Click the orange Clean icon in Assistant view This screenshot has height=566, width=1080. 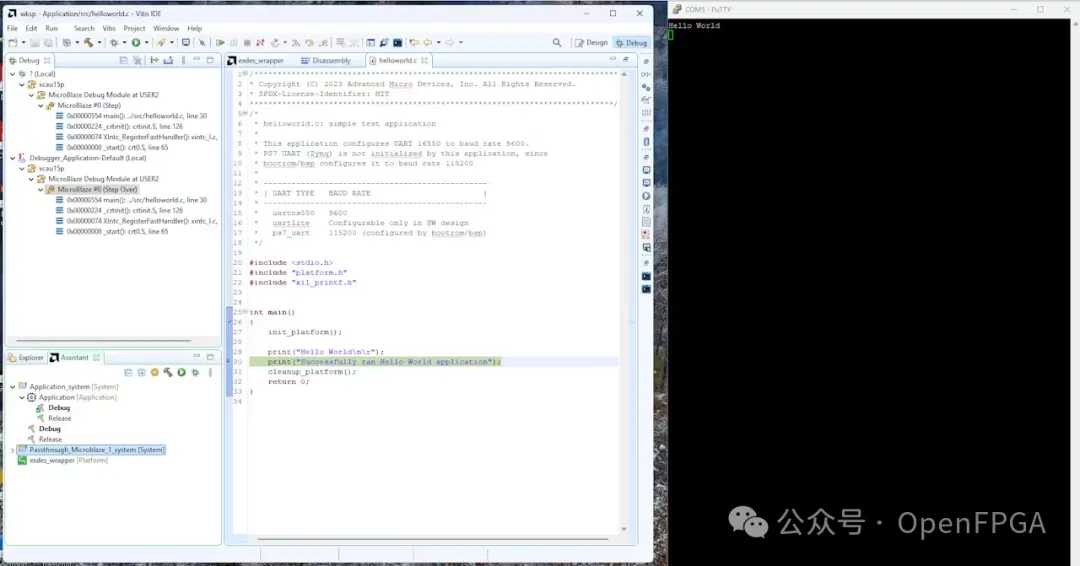[154, 373]
